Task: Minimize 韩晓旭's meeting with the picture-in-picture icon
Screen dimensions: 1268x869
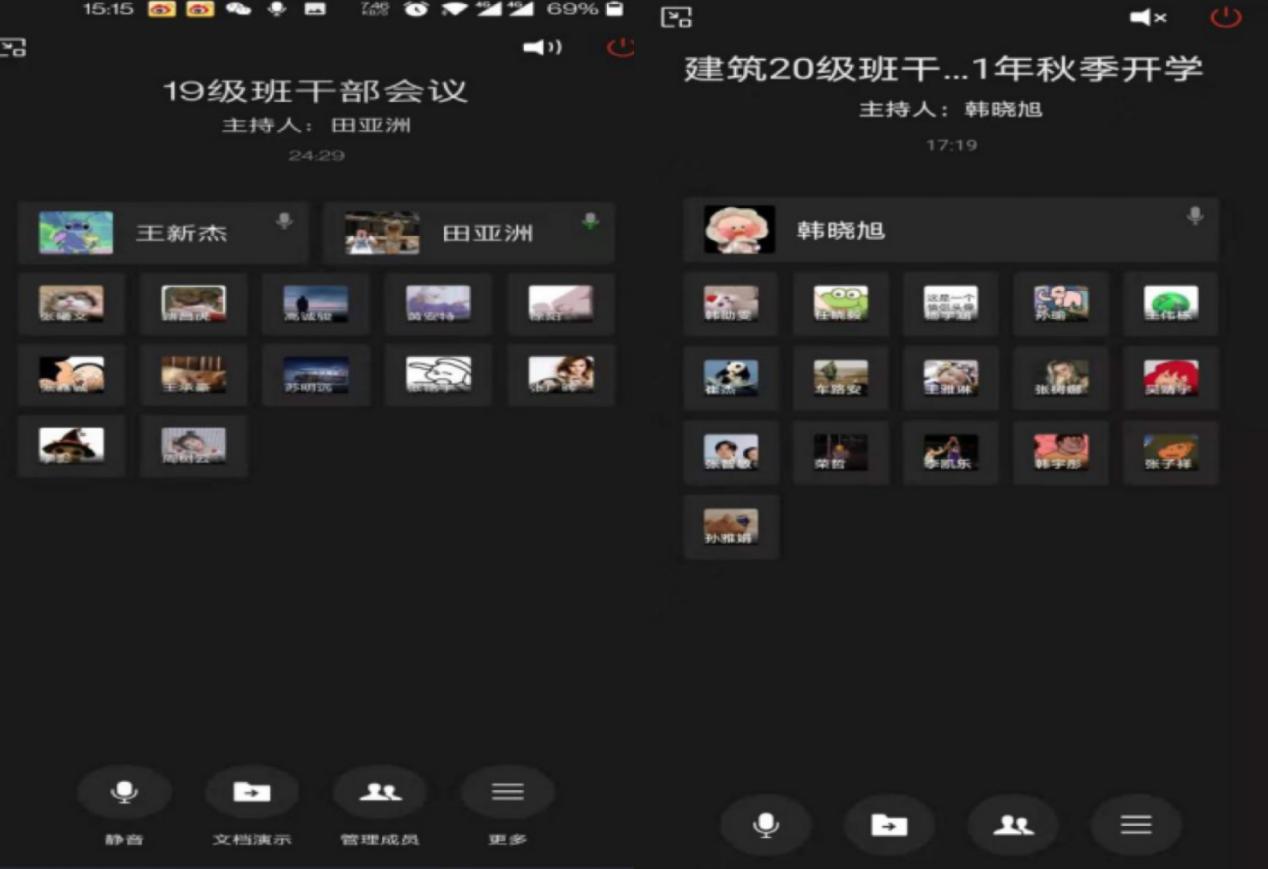Action: coord(677,17)
